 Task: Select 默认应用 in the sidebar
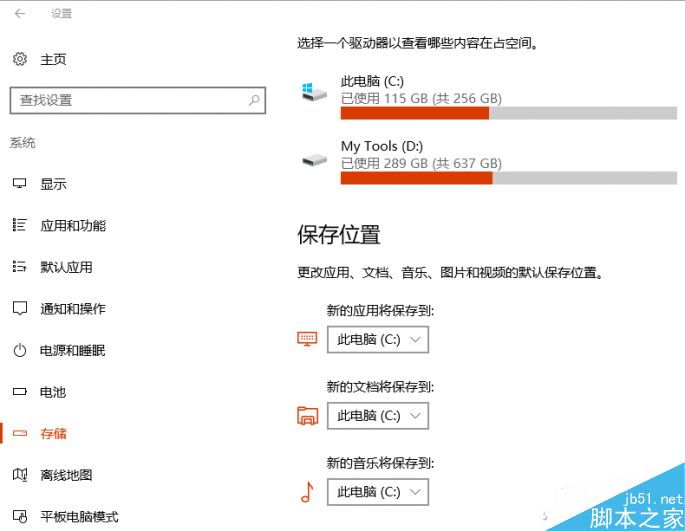click(x=66, y=267)
